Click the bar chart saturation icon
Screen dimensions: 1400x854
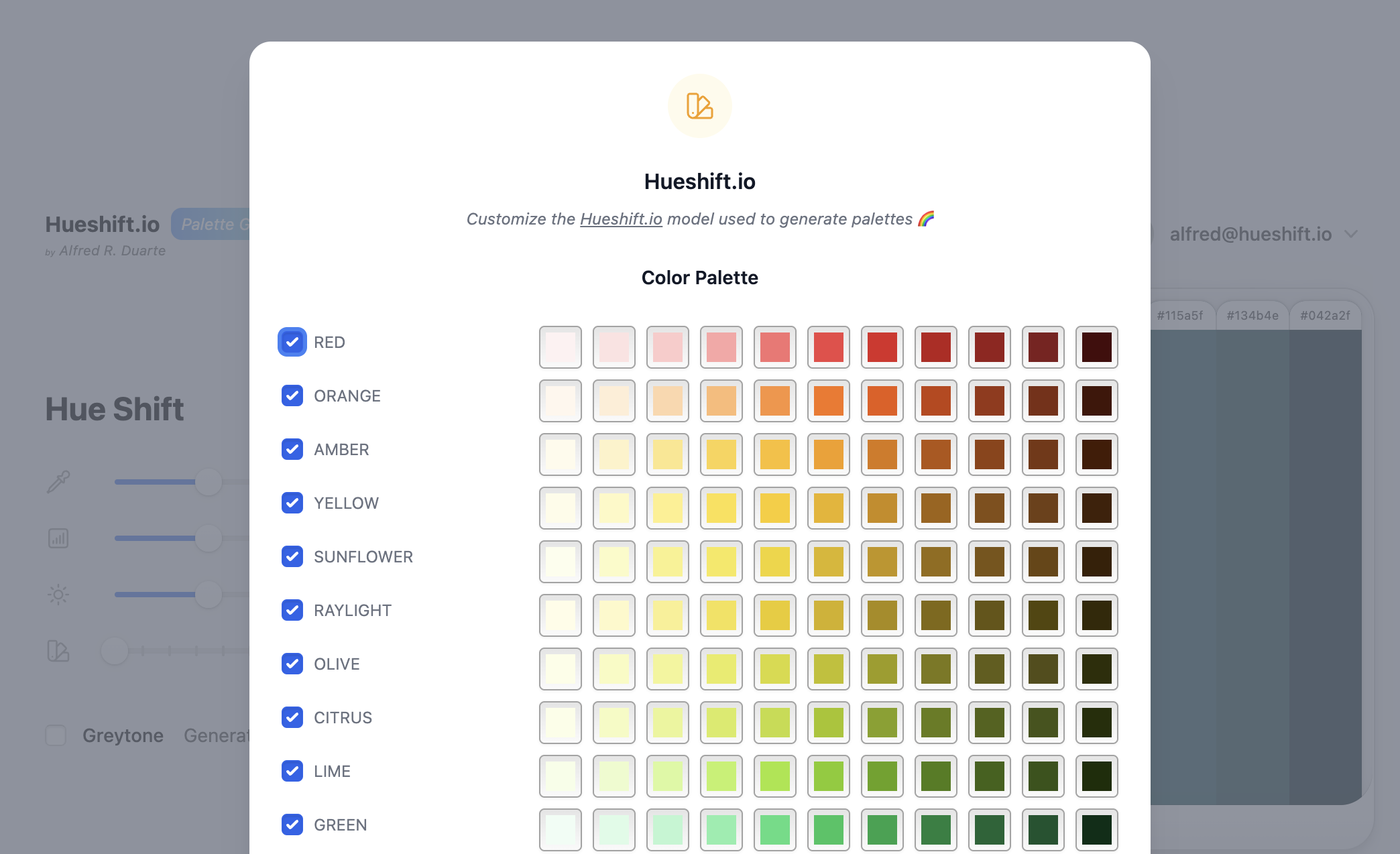(58, 538)
